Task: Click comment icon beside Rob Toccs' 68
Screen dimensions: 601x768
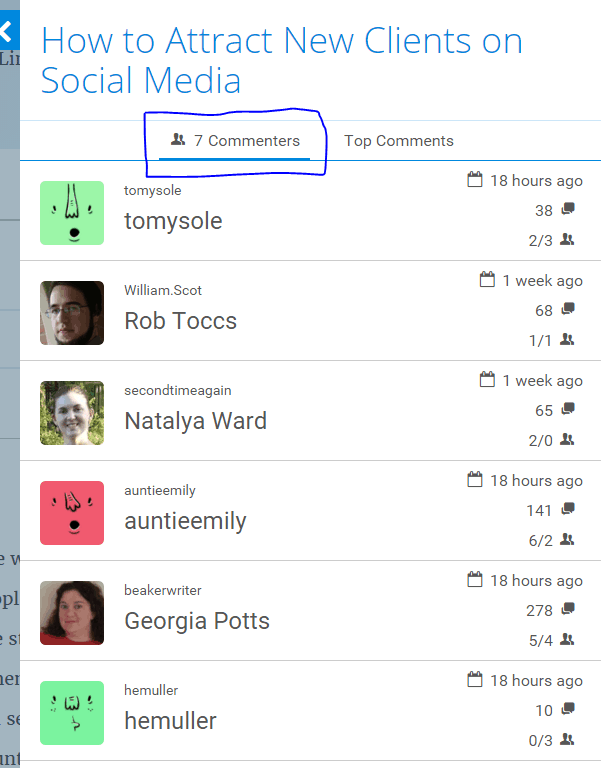Action: (x=568, y=310)
